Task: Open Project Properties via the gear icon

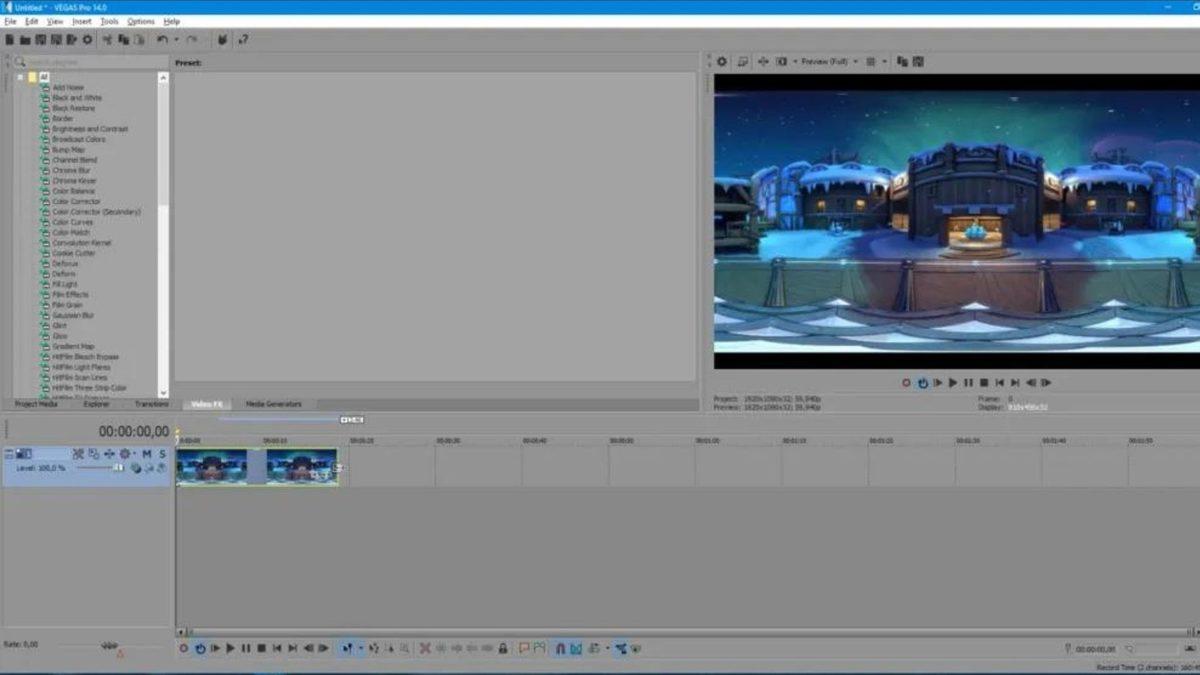Action: click(88, 40)
